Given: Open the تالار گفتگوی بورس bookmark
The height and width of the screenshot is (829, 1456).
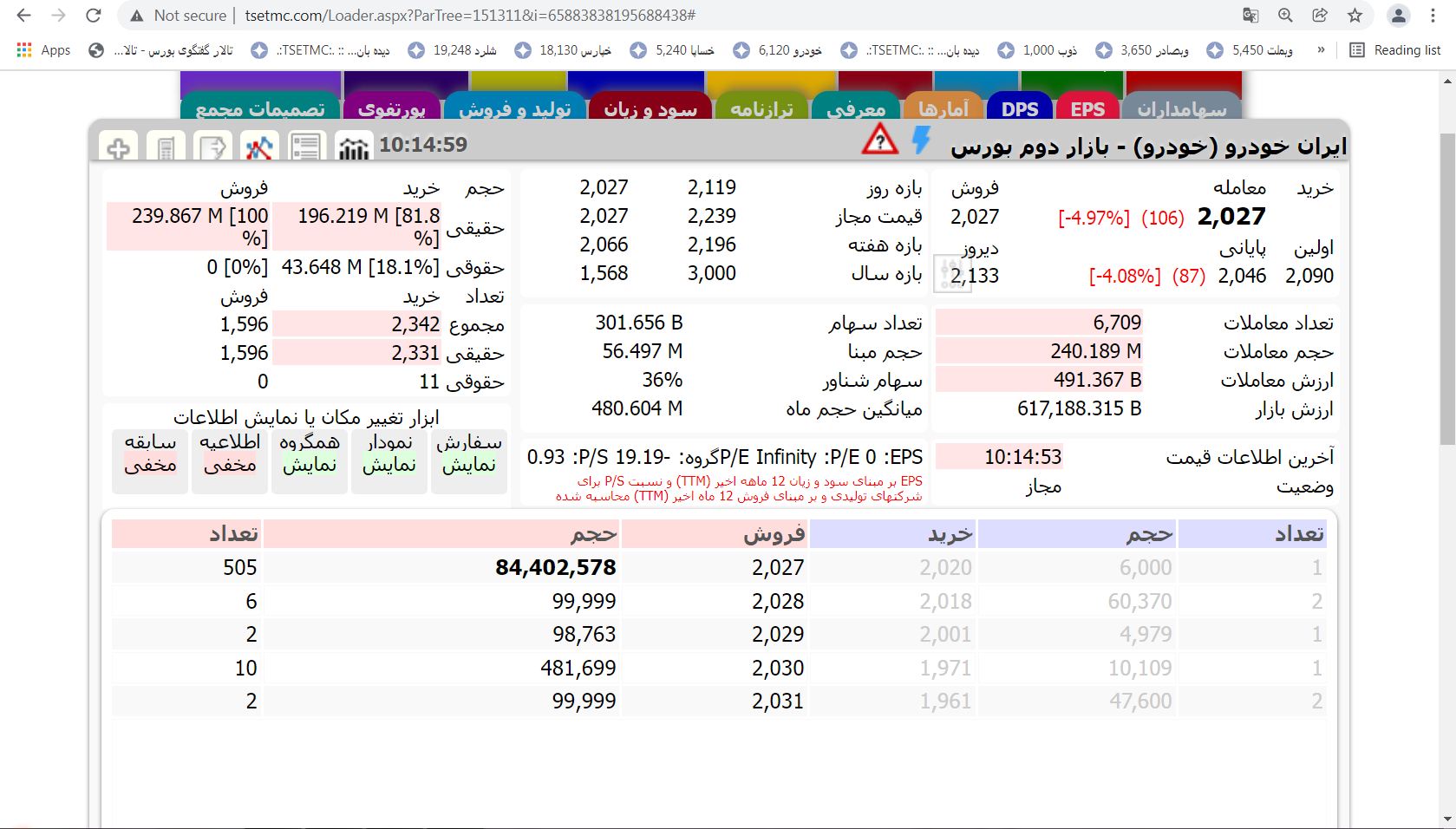Looking at the screenshot, I should tap(161, 50).
